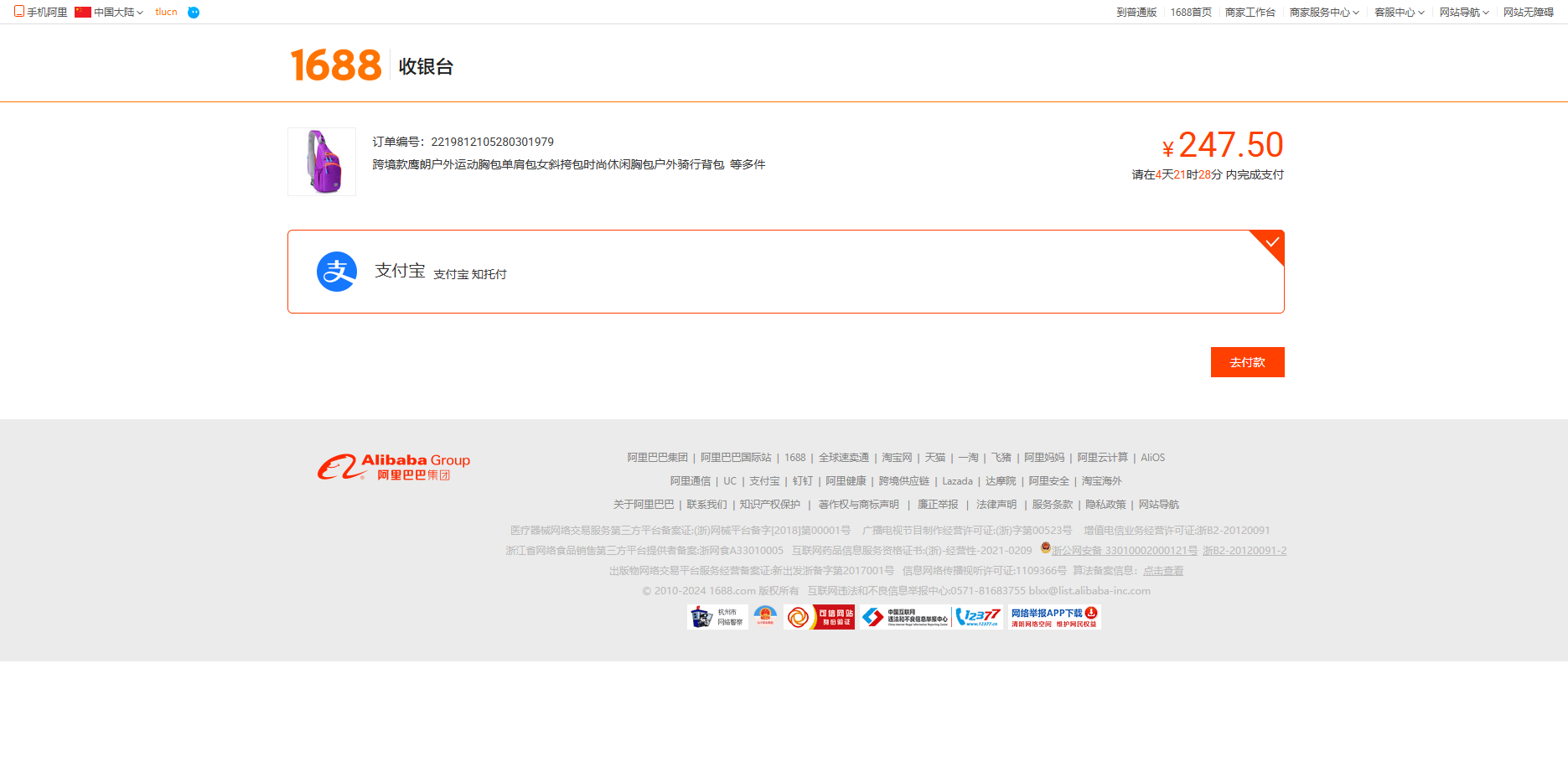Click the report app download badge
Viewport: 1568px width, 757px height.
1054,617
